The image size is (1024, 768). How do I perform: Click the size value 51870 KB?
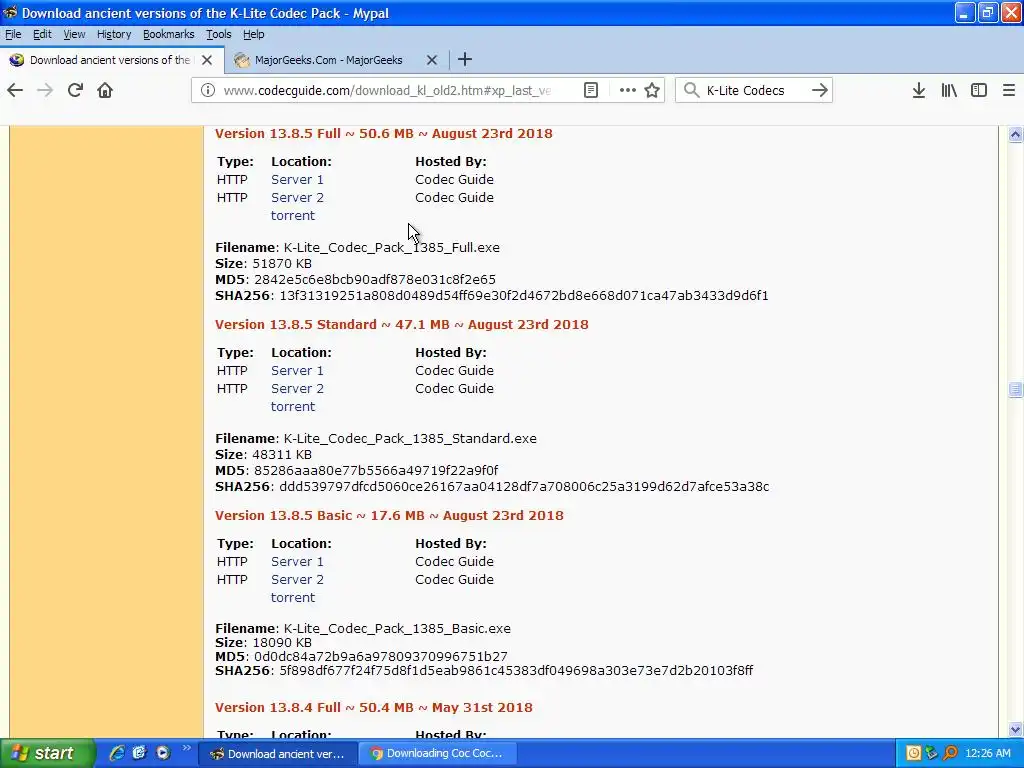click(282, 264)
